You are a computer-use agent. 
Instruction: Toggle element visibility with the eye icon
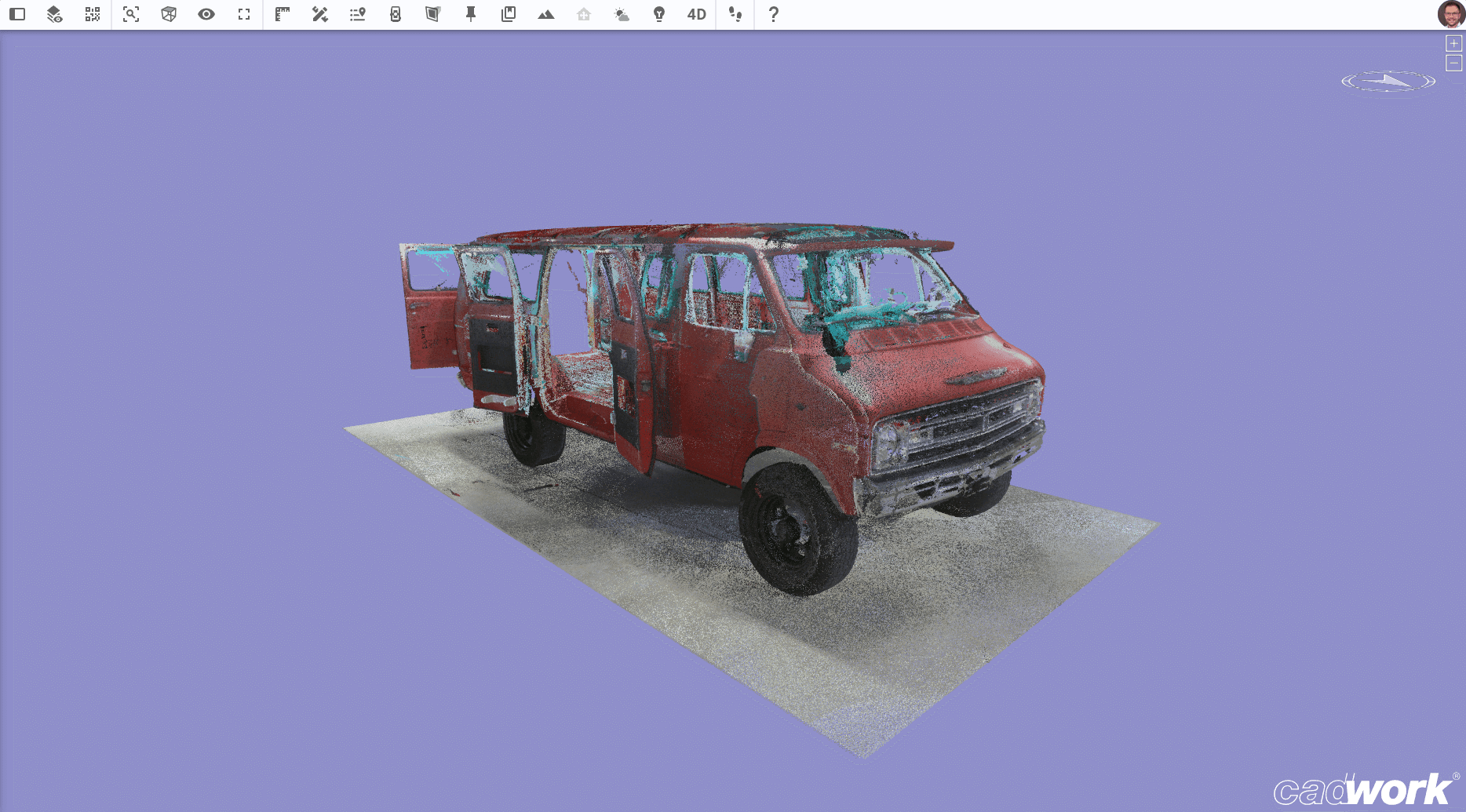pyautogui.click(x=206, y=14)
